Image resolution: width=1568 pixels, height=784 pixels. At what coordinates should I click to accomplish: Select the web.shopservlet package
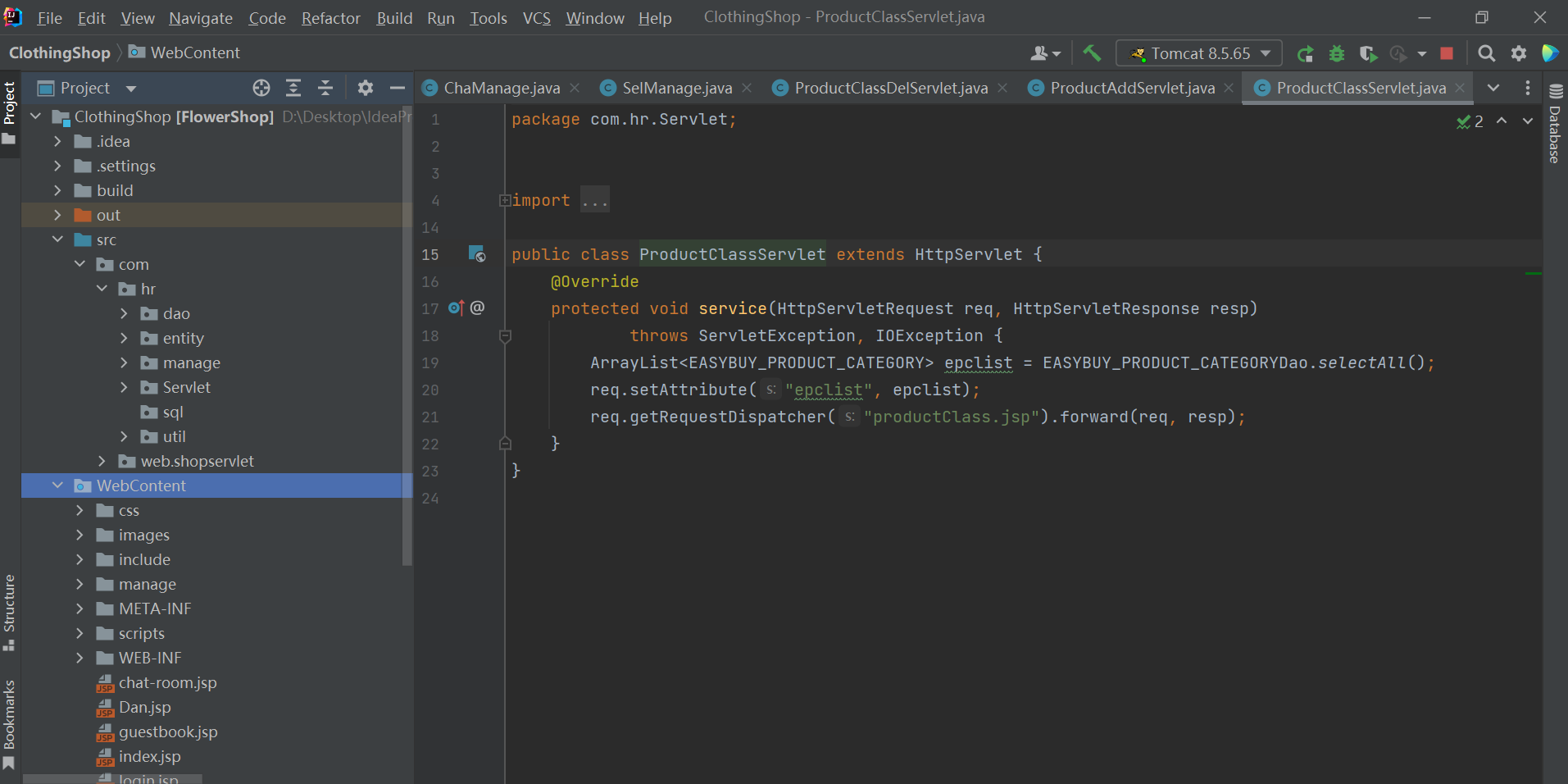click(x=197, y=461)
